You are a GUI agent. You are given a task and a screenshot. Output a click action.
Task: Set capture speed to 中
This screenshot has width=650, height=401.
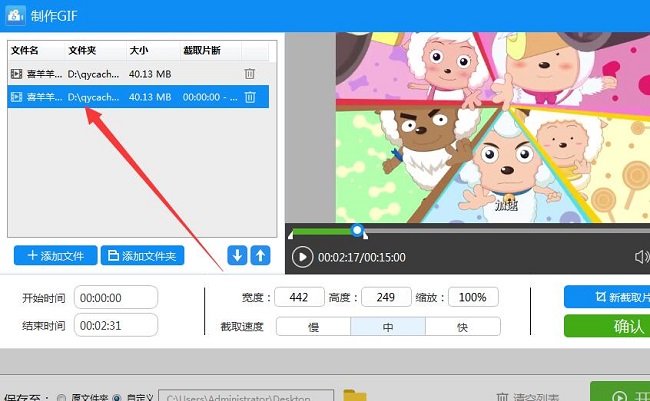(x=388, y=327)
